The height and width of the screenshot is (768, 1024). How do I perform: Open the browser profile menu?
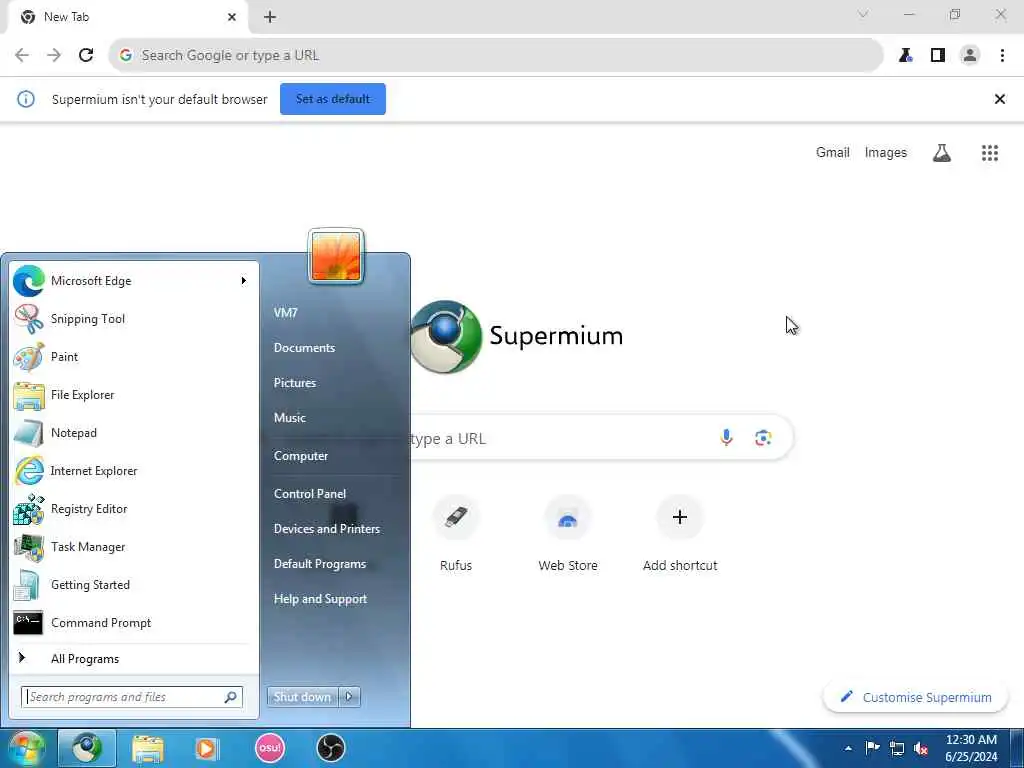click(x=970, y=55)
